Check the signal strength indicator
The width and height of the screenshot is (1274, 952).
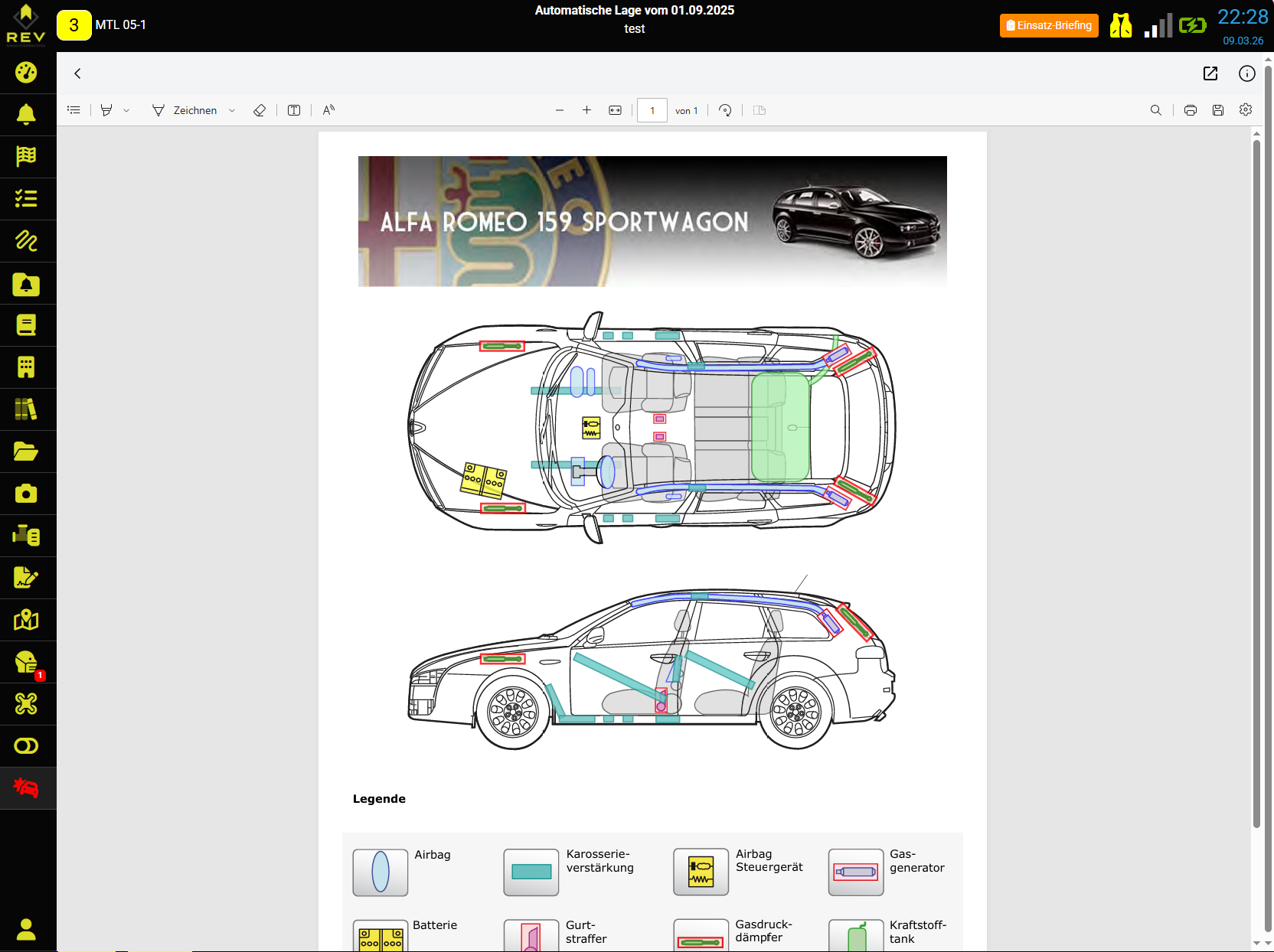pos(1158,25)
